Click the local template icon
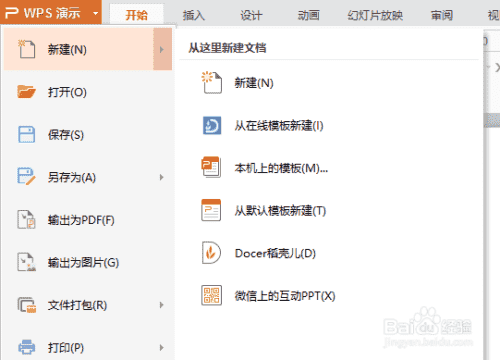 pyautogui.click(x=211, y=167)
